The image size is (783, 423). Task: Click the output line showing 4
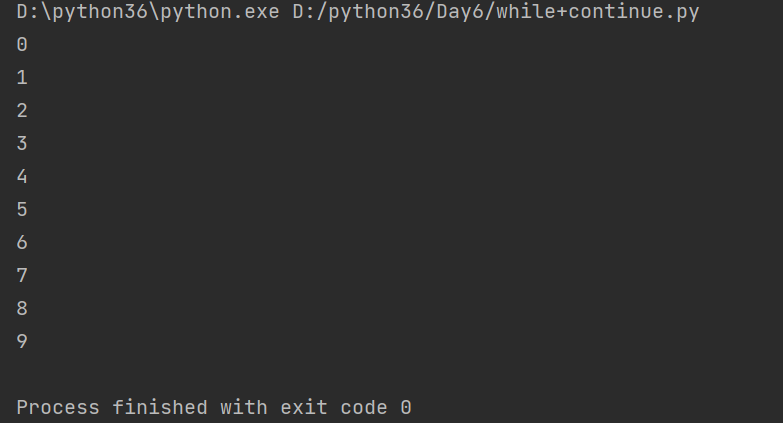coord(22,177)
